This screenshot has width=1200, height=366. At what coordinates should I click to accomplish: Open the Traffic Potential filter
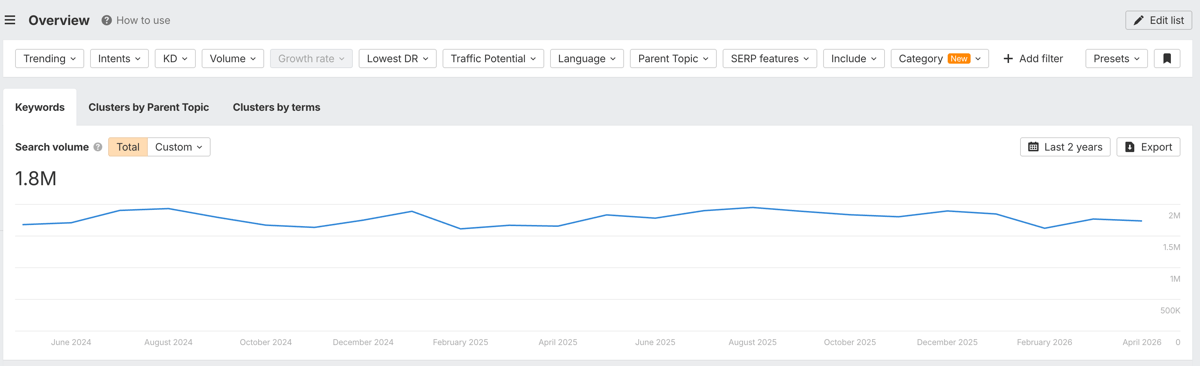[x=493, y=59]
